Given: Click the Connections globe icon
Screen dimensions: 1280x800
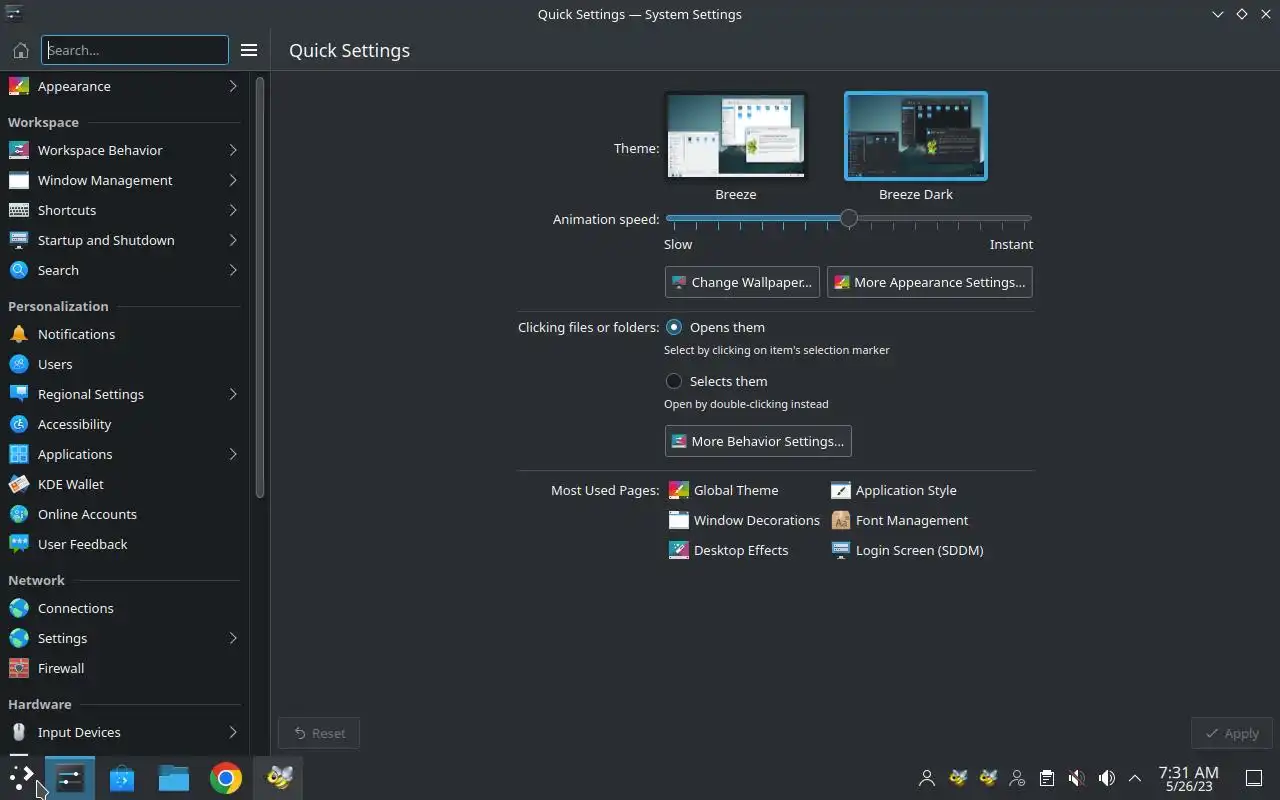Looking at the screenshot, I should point(18,608).
